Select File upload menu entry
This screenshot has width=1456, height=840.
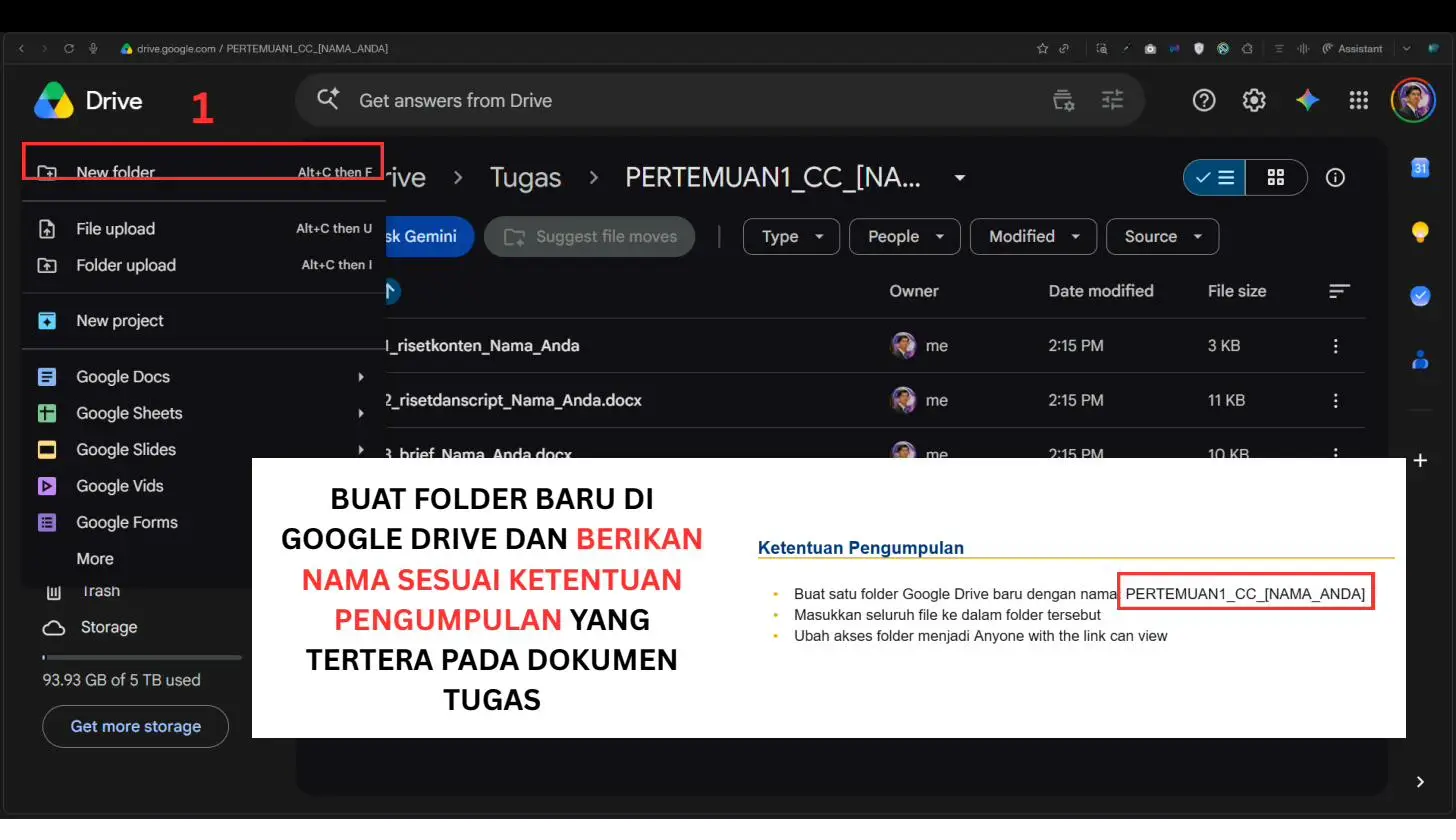[x=203, y=229]
